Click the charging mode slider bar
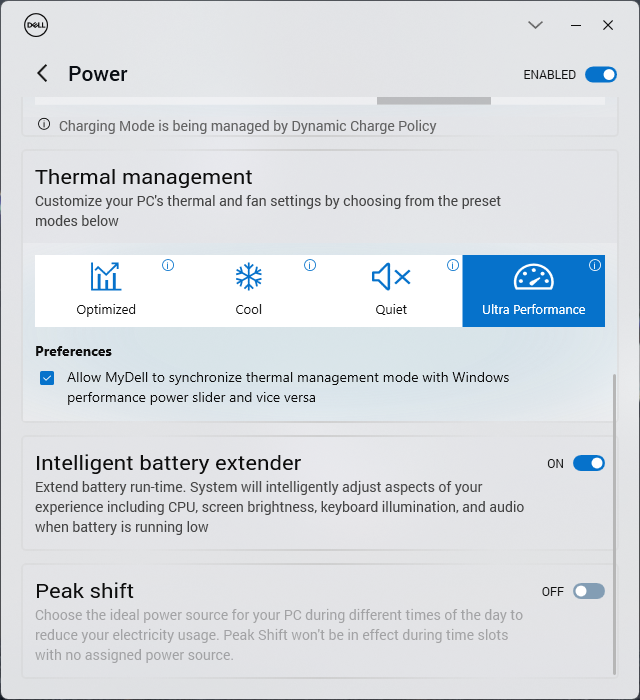 (433, 100)
